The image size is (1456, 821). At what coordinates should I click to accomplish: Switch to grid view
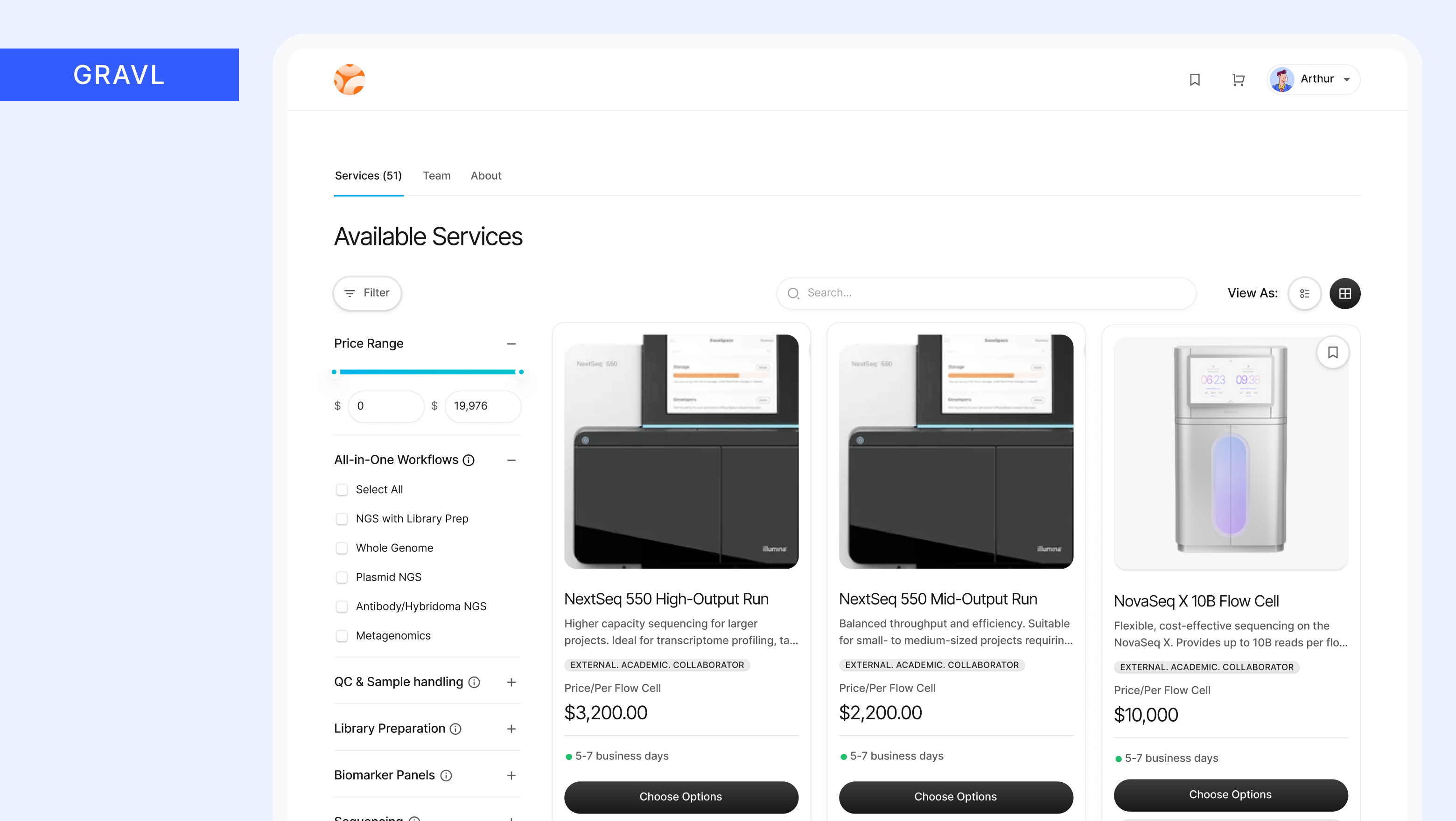[1344, 293]
